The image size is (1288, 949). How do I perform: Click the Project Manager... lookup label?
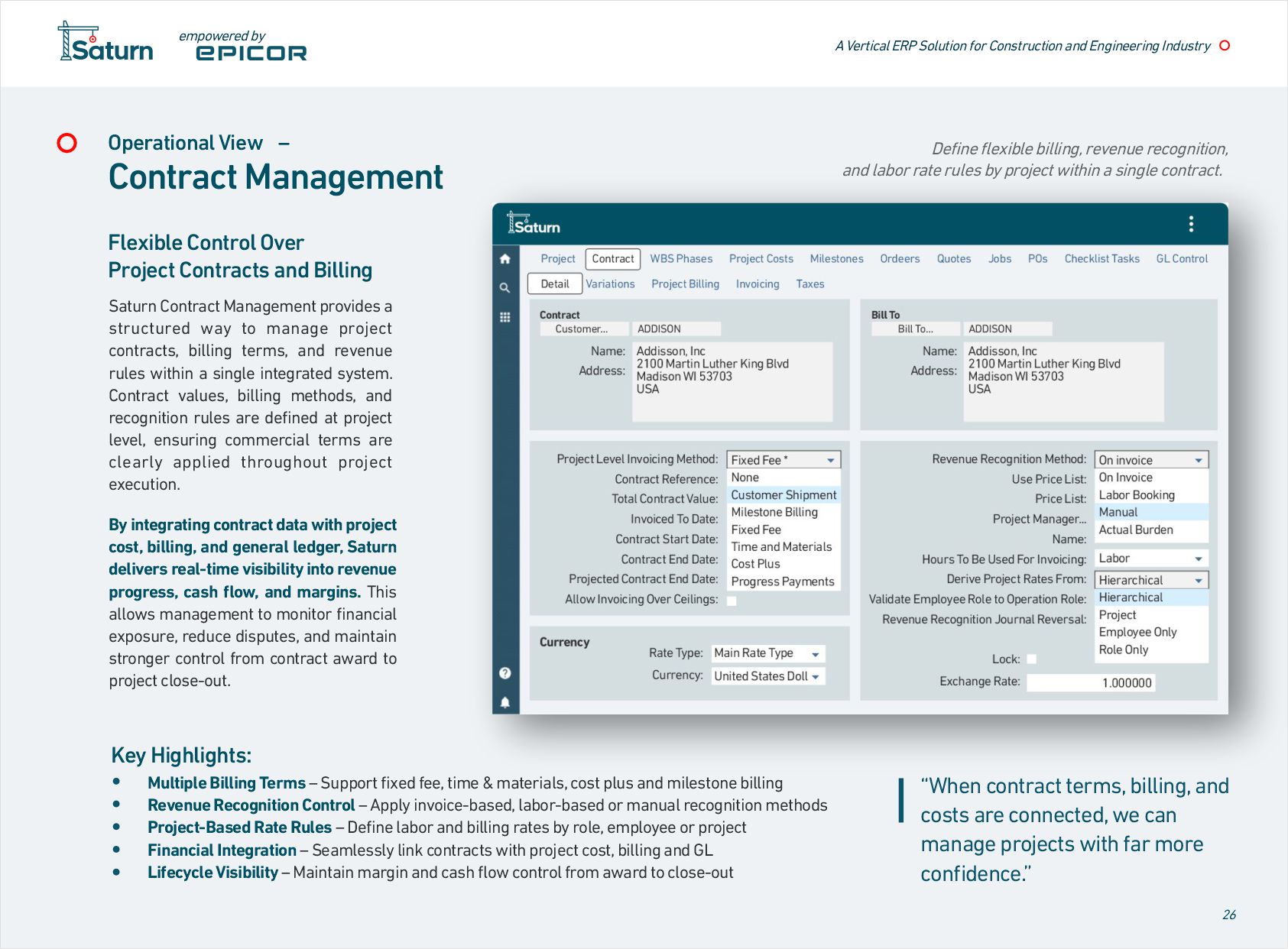pos(1039,520)
